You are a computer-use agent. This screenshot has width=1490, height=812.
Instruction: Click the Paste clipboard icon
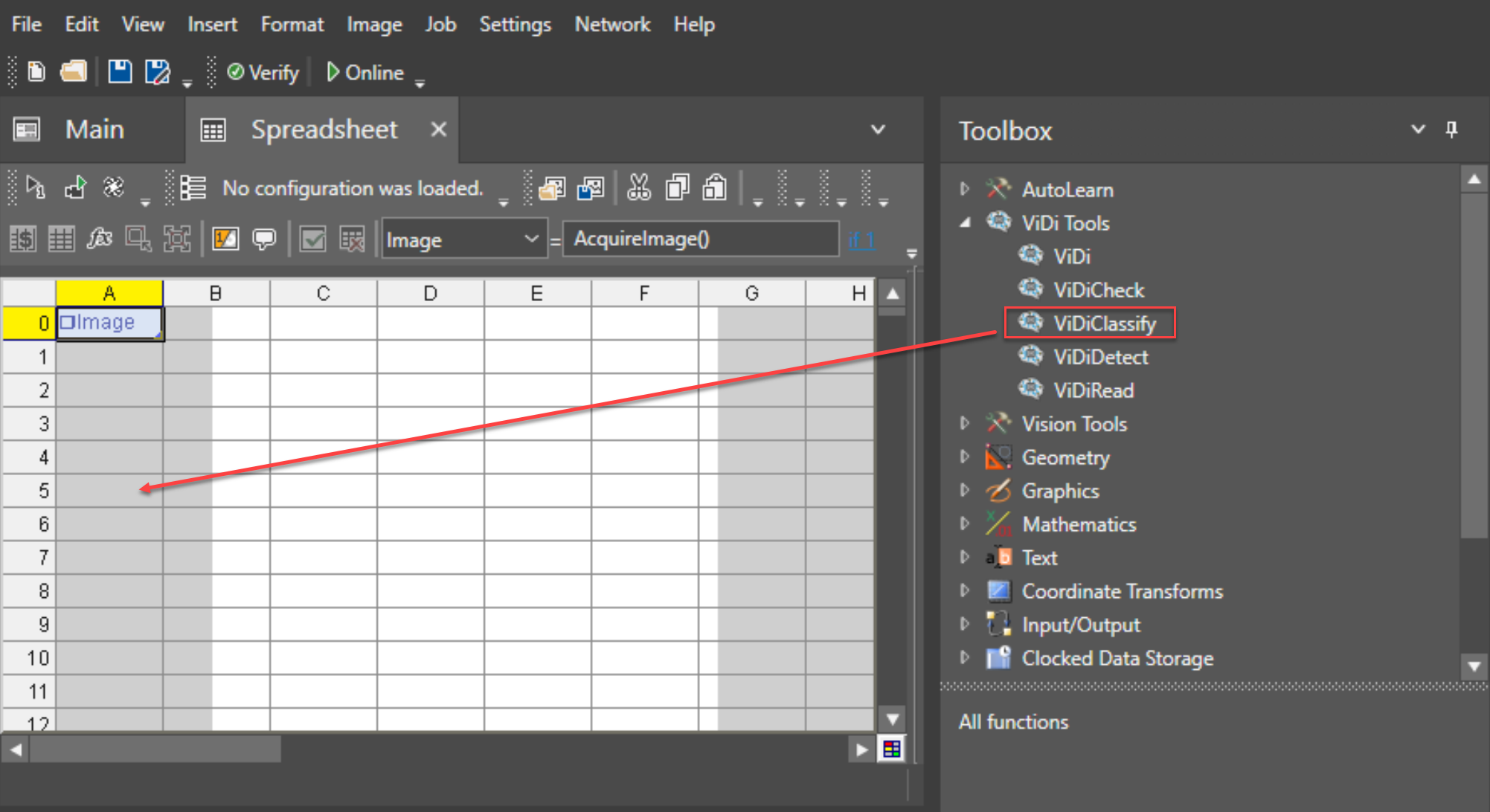[714, 188]
